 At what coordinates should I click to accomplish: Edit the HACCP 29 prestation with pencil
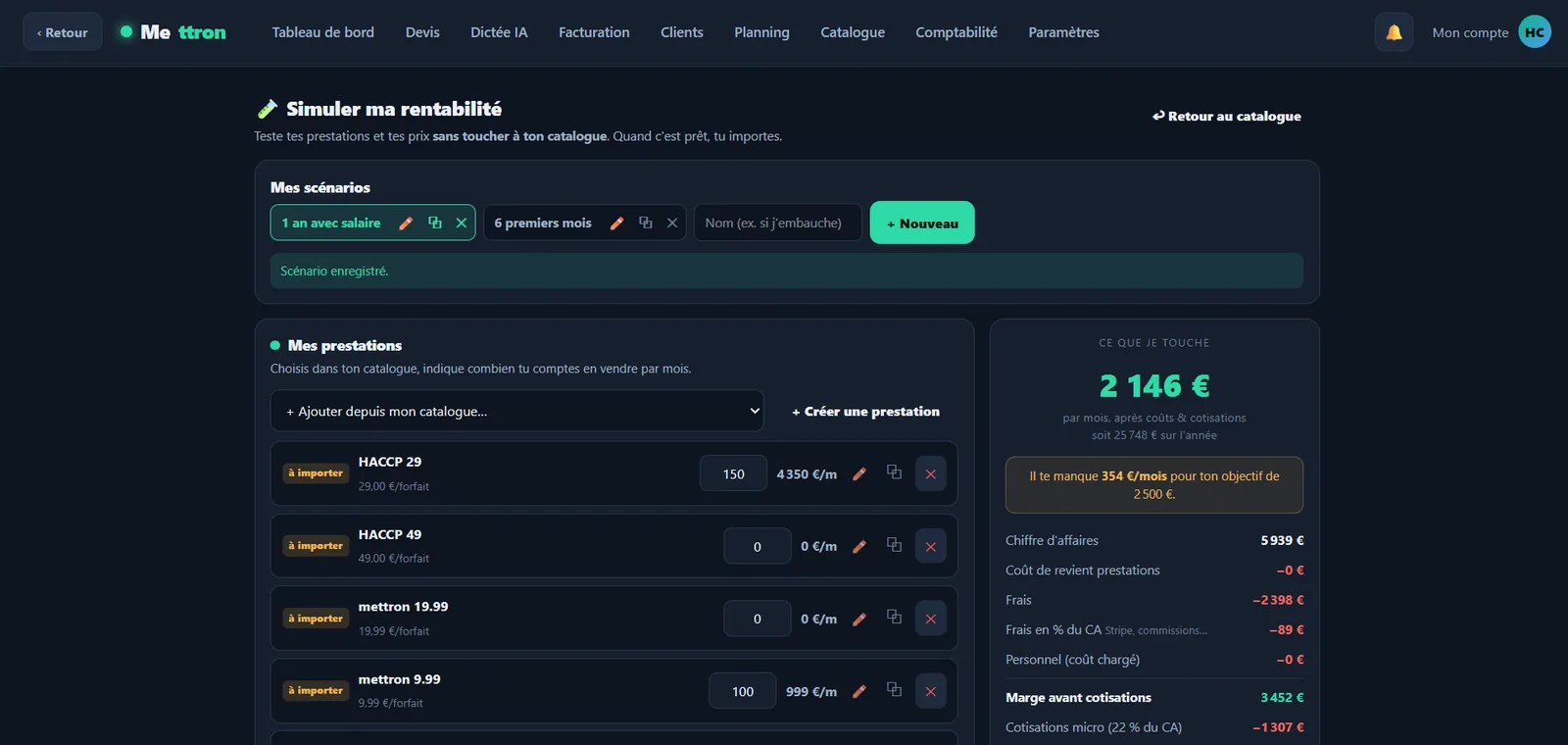click(859, 473)
